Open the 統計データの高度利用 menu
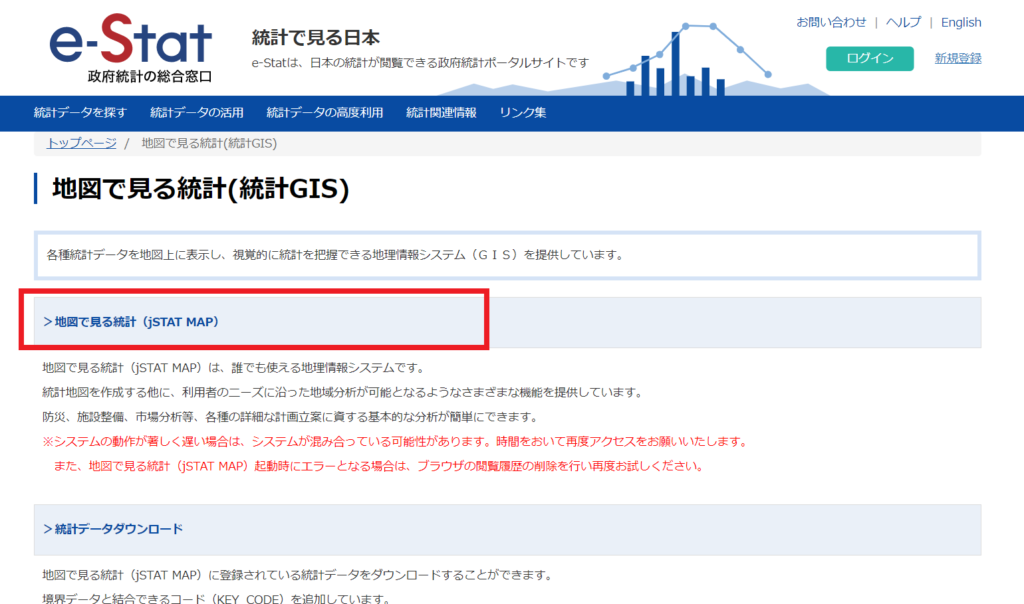The image size is (1024, 604). pyautogui.click(x=325, y=112)
